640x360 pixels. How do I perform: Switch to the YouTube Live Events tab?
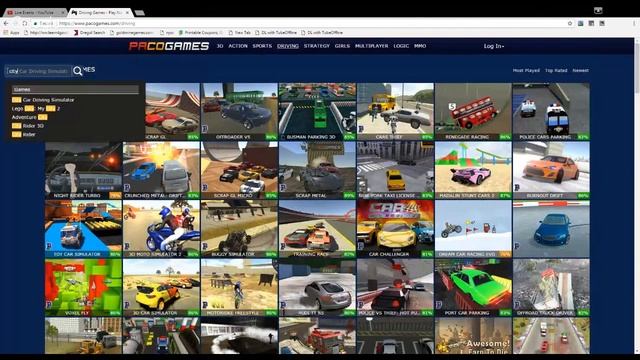[x=34, y=13]
